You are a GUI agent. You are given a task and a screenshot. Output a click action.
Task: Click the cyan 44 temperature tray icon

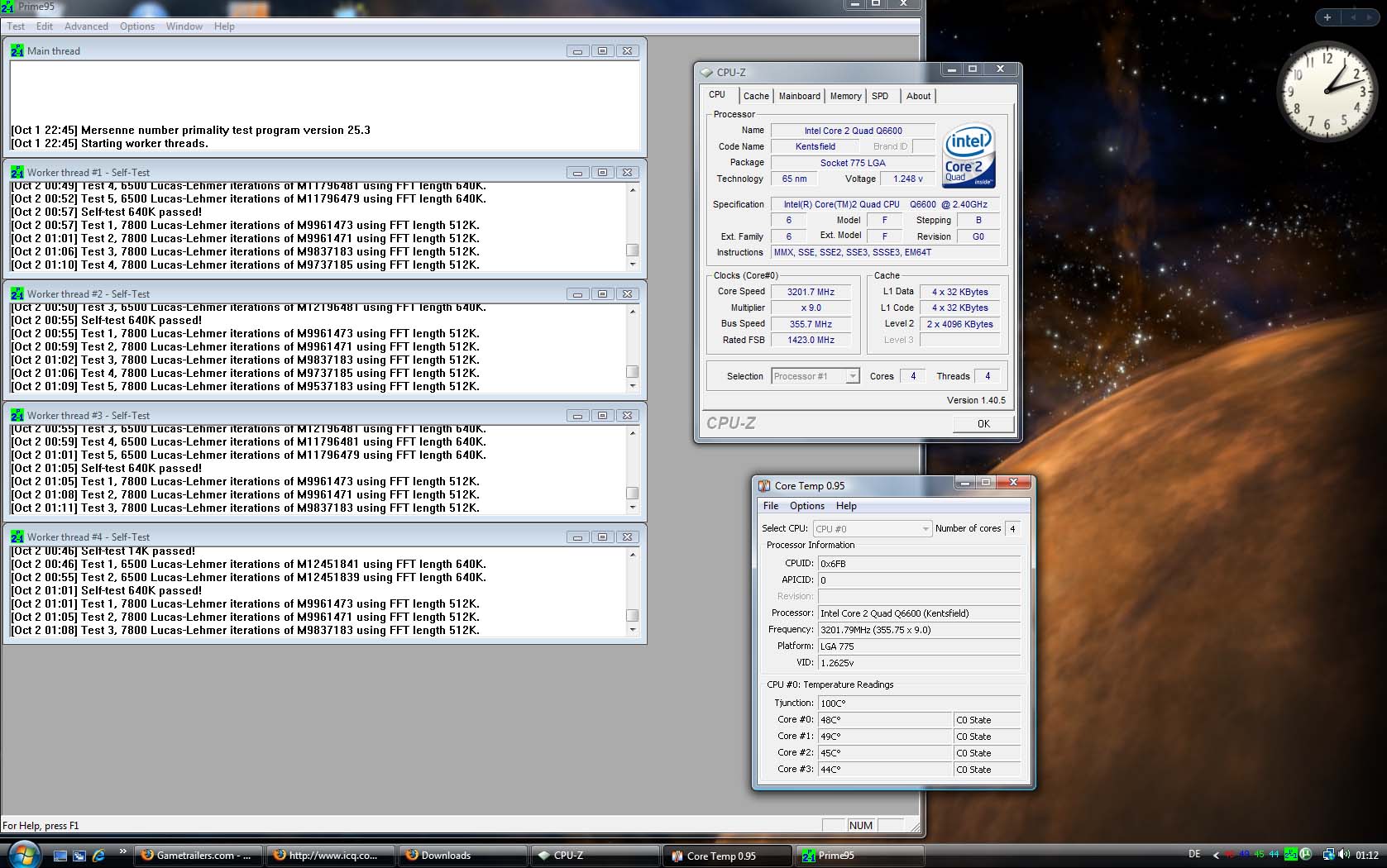coord(1275,855)
